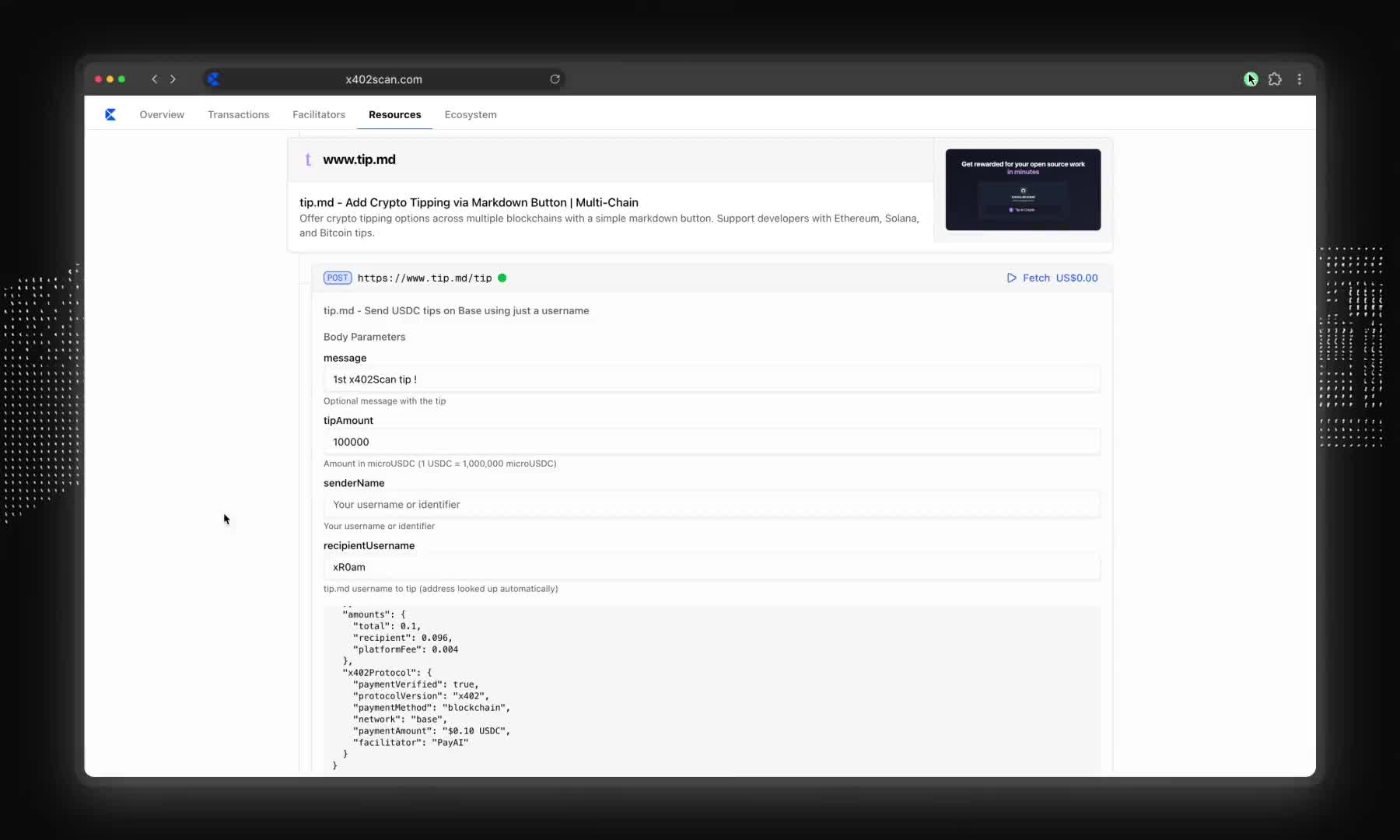Switch to the Transactions tab
Image resolution: width=1400 pixels, height=840 pixels.
pos(238,114)
